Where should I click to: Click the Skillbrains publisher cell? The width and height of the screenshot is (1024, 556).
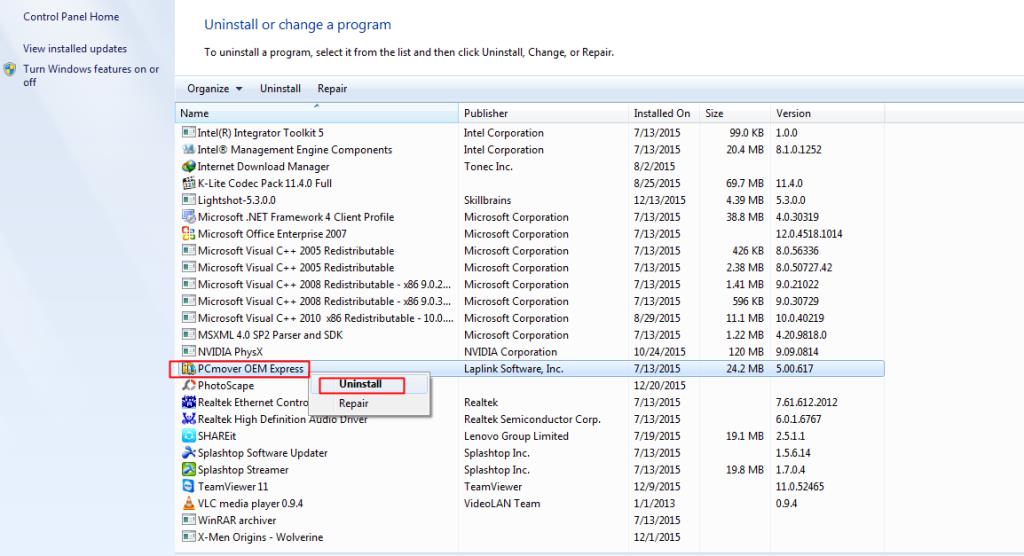pos(487,201)
